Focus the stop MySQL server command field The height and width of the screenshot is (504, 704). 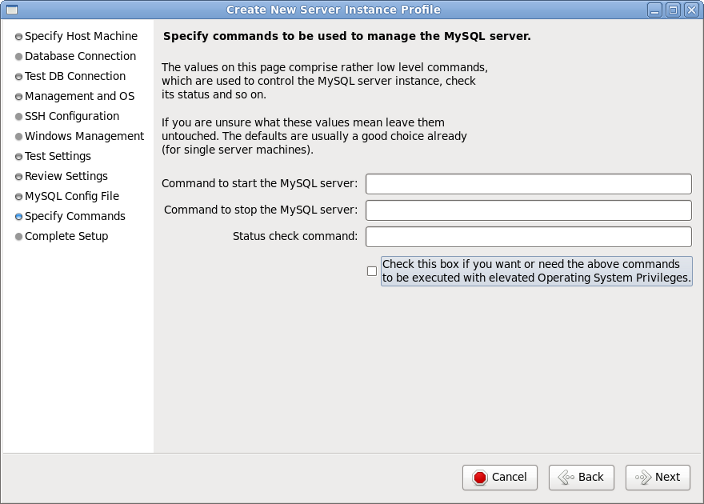click(528, 210)
